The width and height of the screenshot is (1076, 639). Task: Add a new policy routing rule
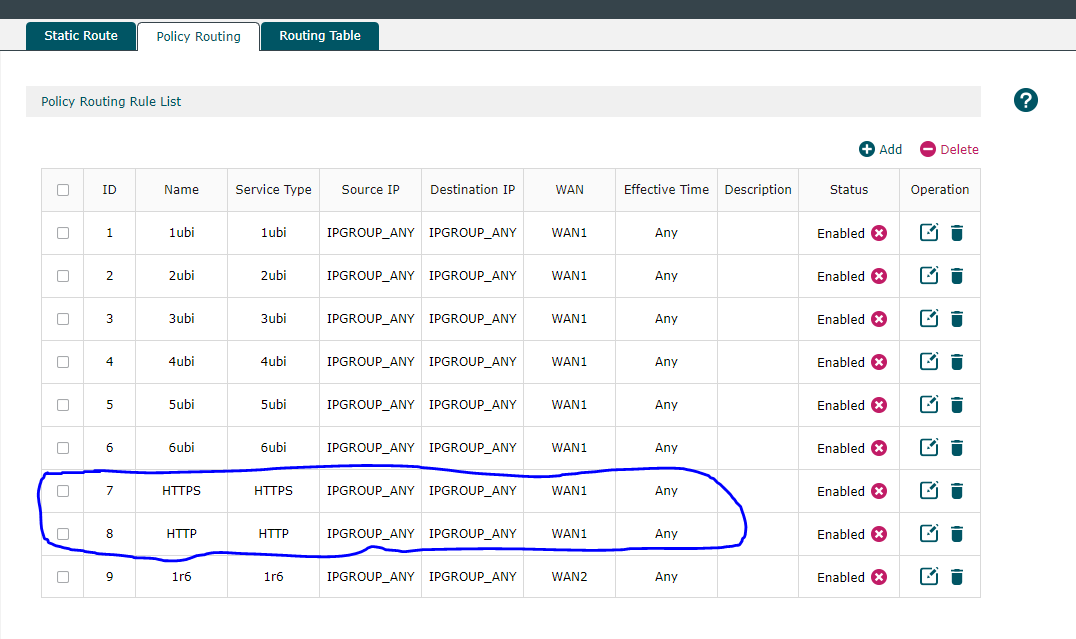tap(880, 149)
